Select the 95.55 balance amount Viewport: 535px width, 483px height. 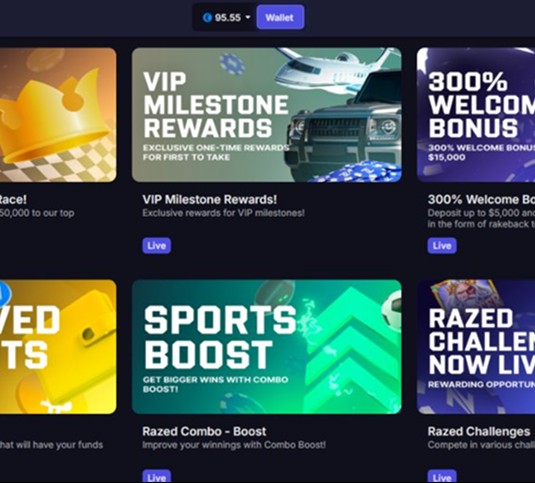pos(228,18)
